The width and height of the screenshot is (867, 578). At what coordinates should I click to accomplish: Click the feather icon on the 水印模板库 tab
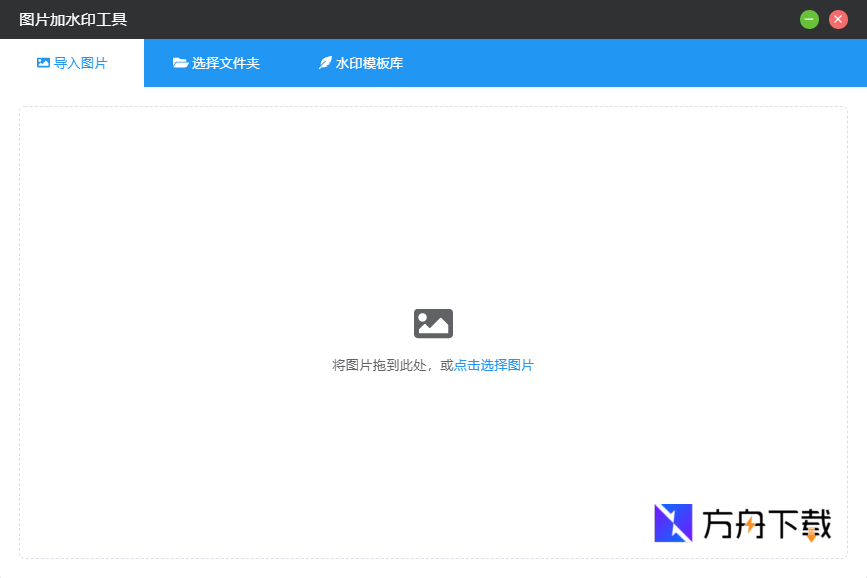click(323, 62)
